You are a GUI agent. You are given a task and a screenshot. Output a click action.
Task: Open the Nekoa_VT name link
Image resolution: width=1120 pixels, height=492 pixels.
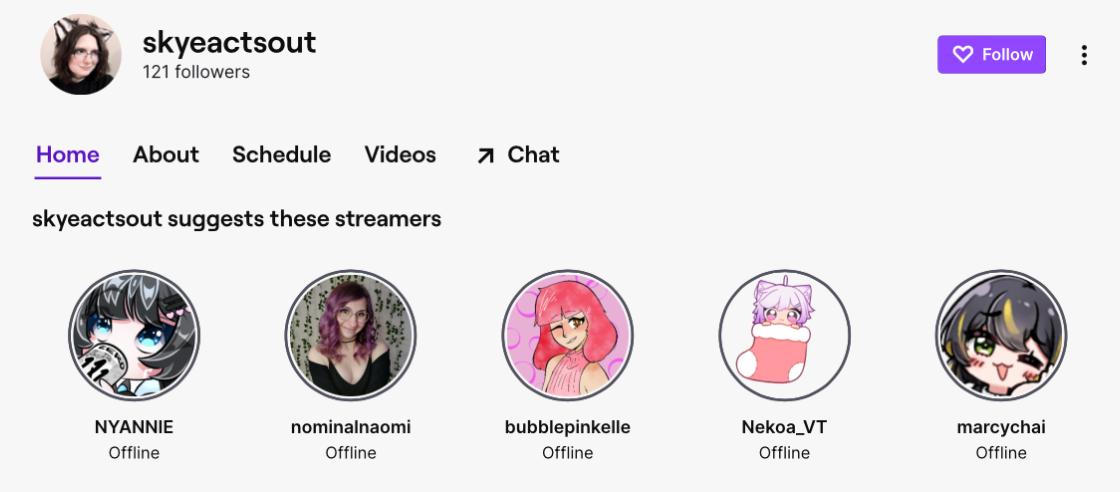pyautogui.click(x=784, y=427)
